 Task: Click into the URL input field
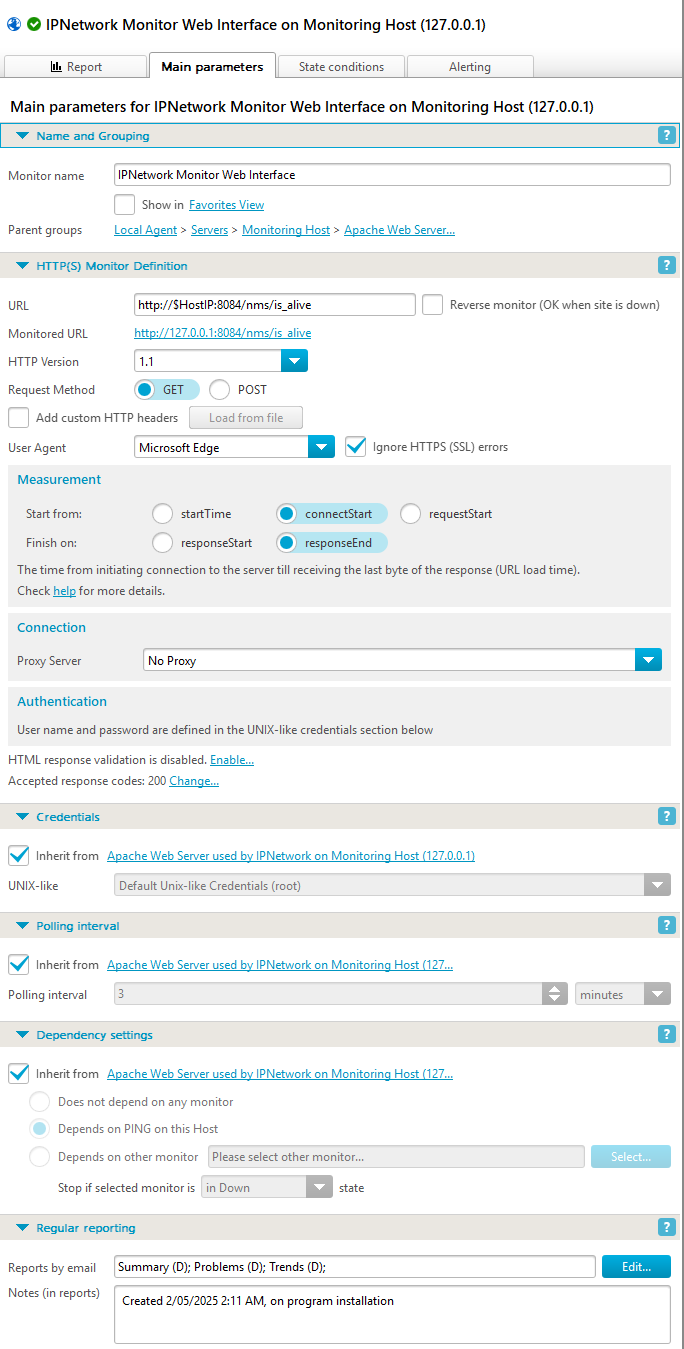[275, 304]
